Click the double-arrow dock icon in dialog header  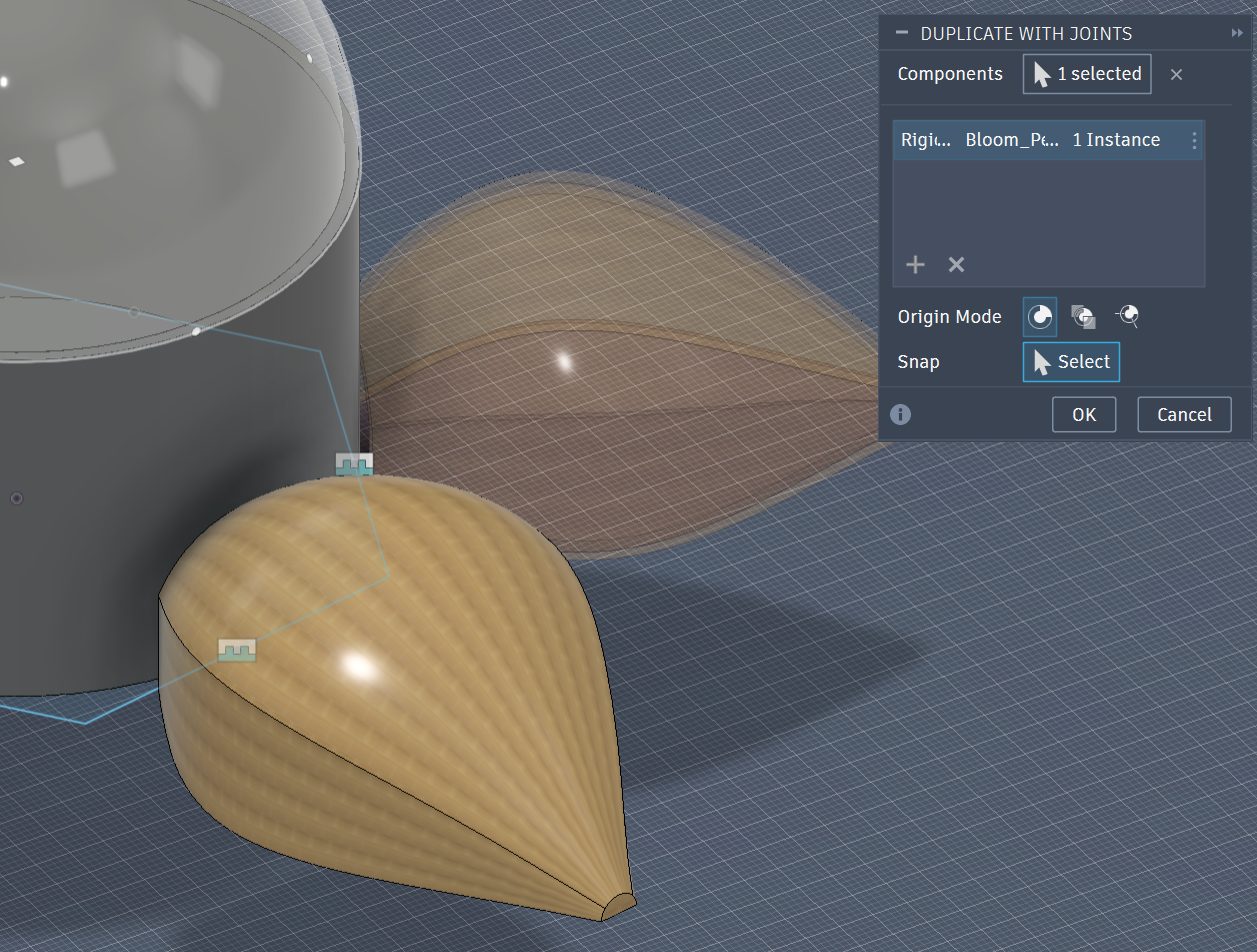pyautogui.click(x=1237, y=33)
